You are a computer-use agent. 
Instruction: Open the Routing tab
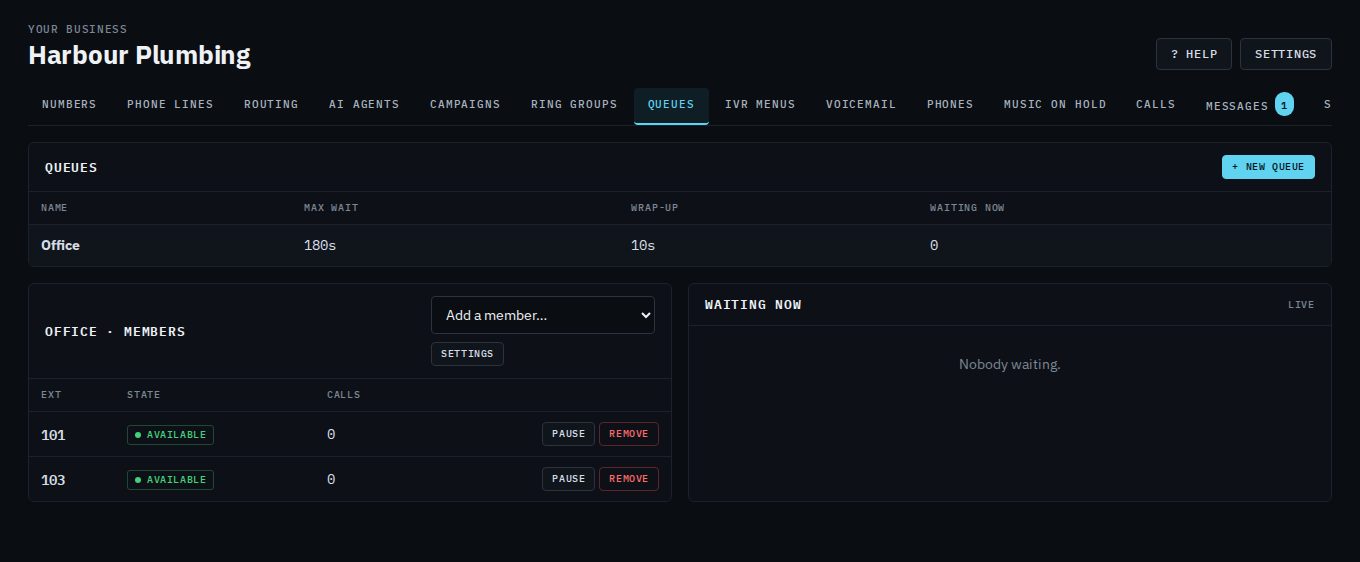271,105
